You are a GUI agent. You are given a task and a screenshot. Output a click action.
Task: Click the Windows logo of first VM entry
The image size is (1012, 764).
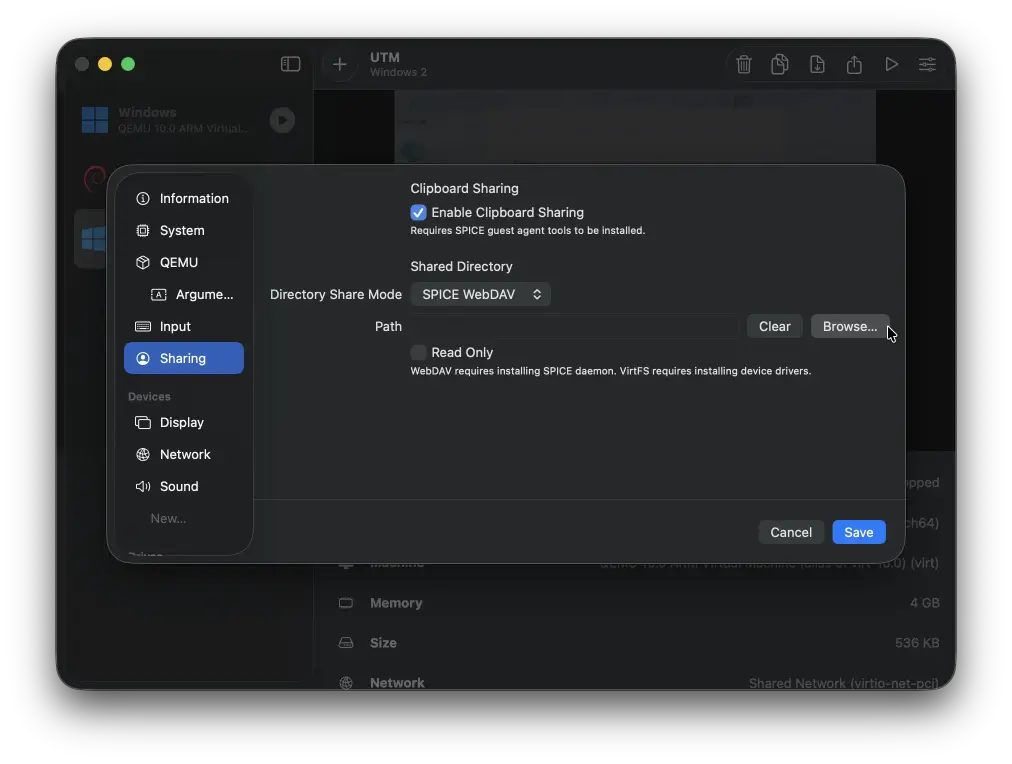95,120
